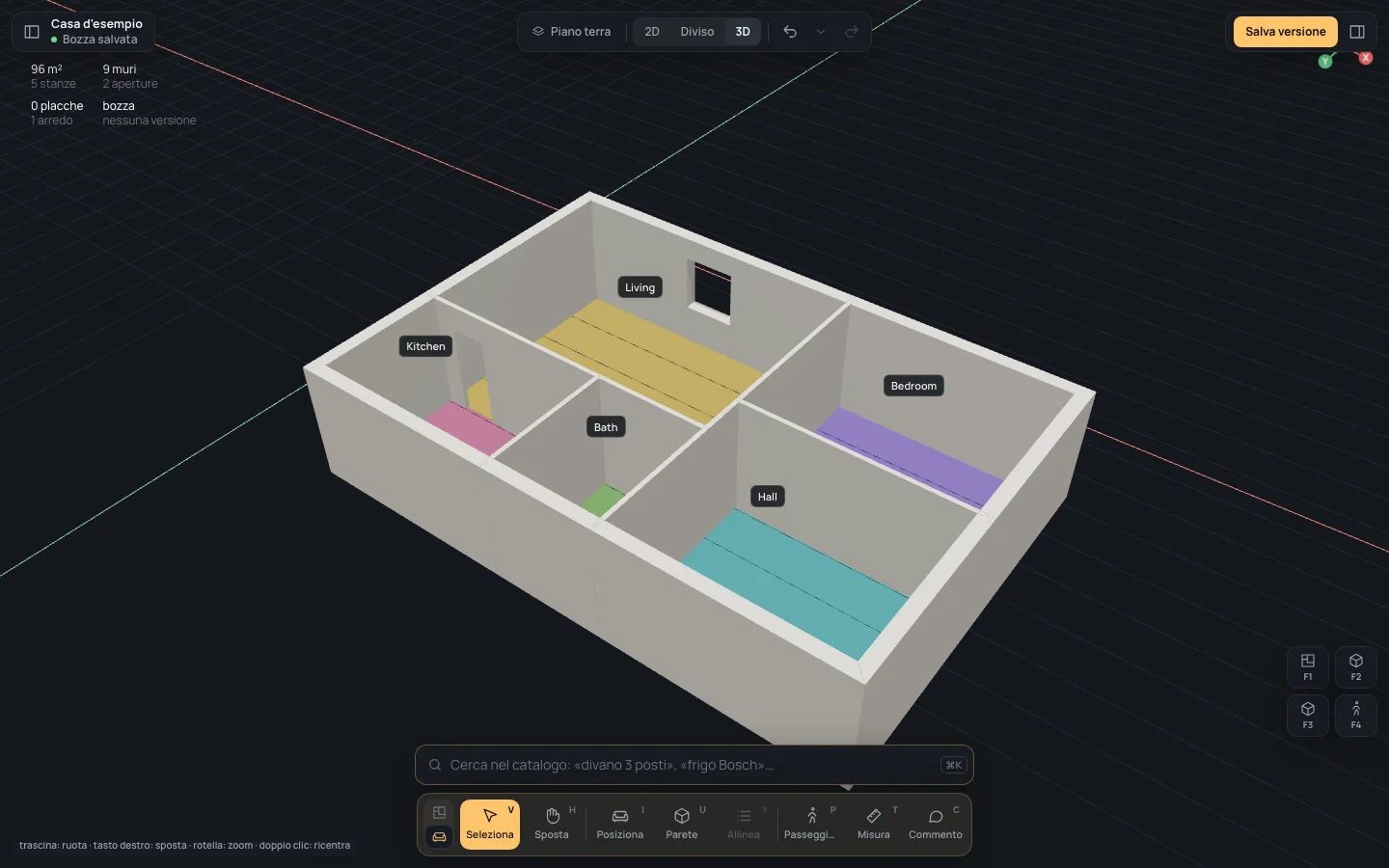Choose the Posiziona furniture tool

pos(620,825)
